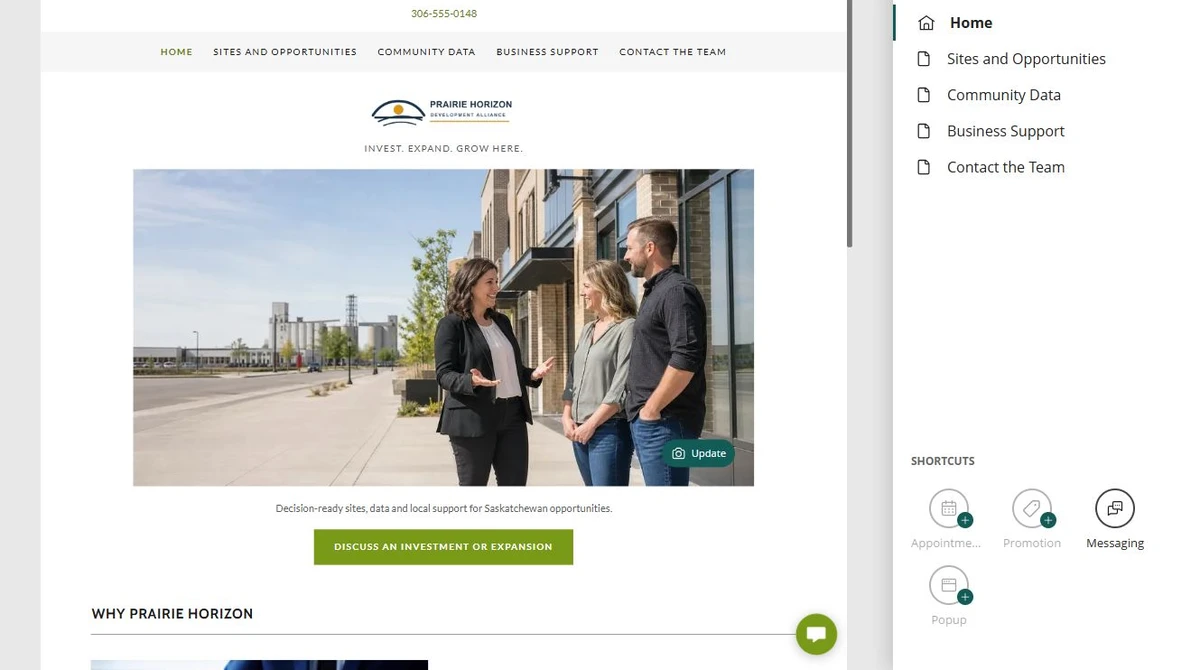Click the Prairie Horizon logo

pyautogui.click(x=443, y=111)
